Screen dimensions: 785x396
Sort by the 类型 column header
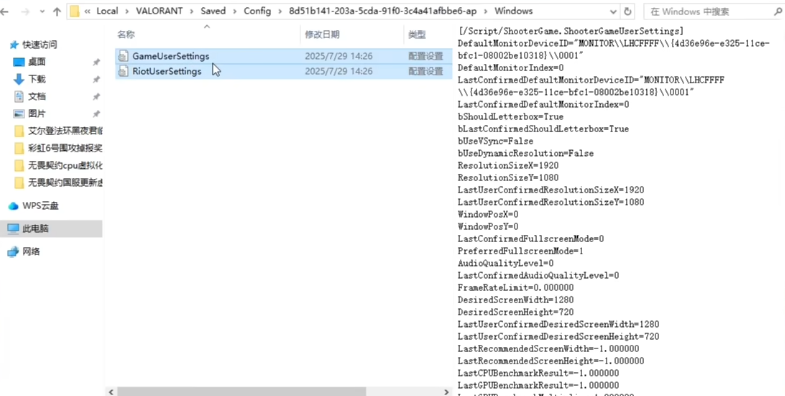point(417,35)
